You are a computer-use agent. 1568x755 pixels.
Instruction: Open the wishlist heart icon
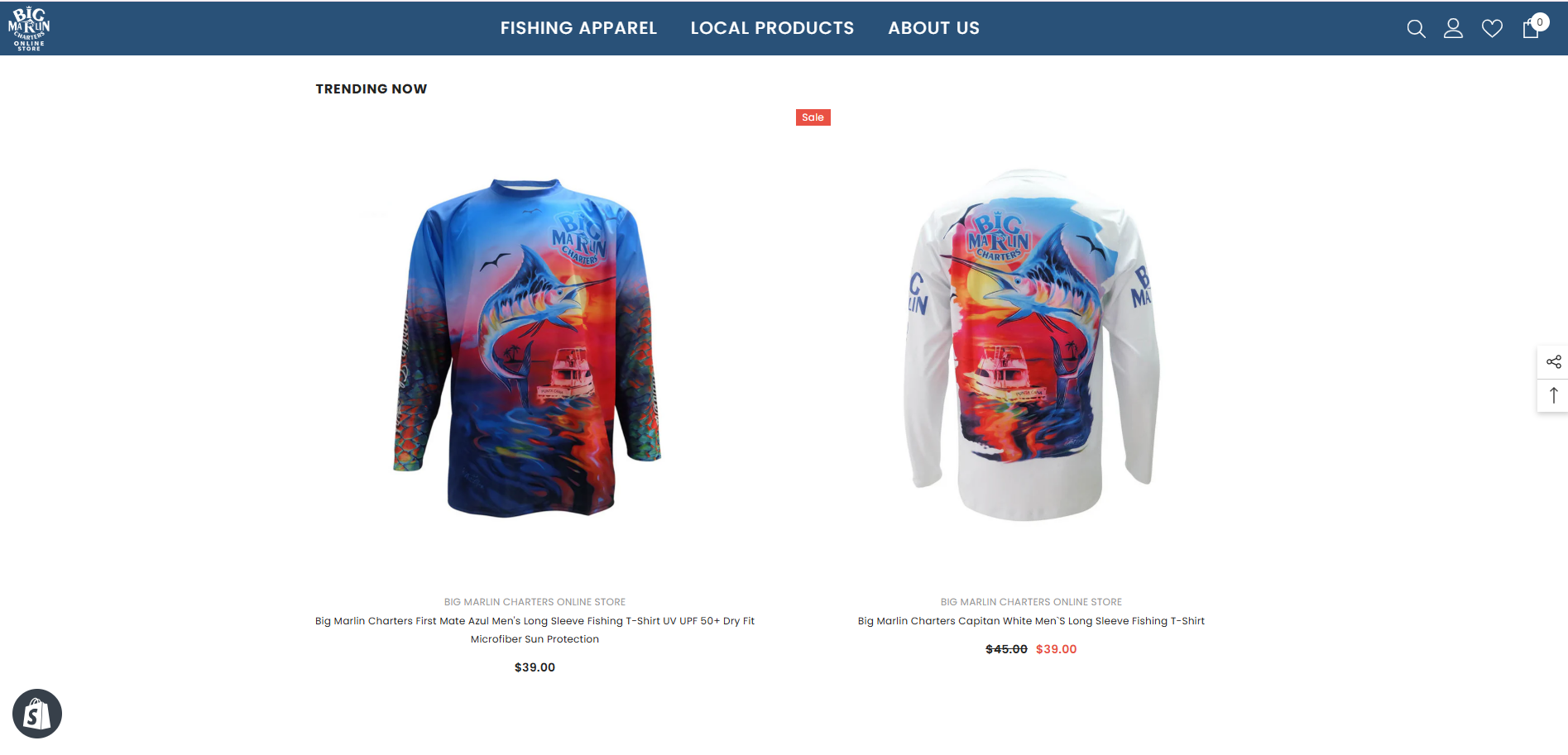1492,29
